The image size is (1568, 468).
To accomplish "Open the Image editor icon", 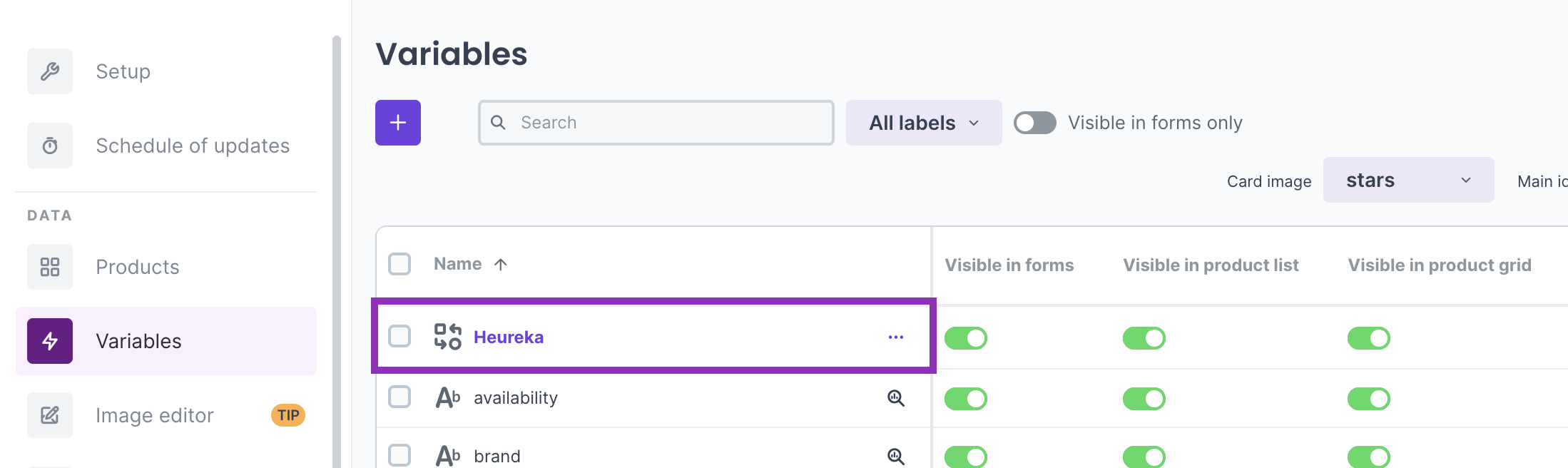I will click(x=50, y=415).
